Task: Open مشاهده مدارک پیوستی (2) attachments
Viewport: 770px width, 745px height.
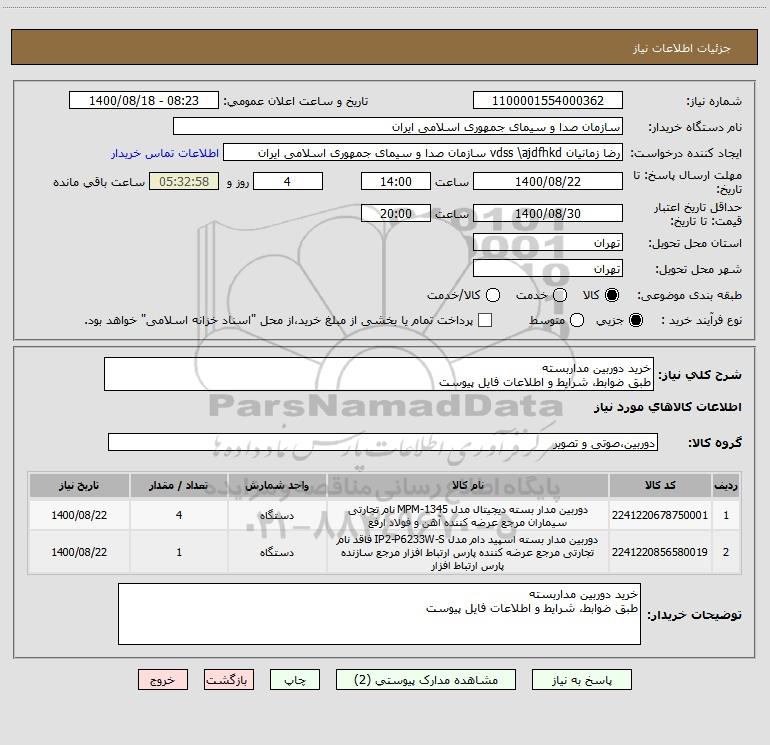Action: coord(426,680)
